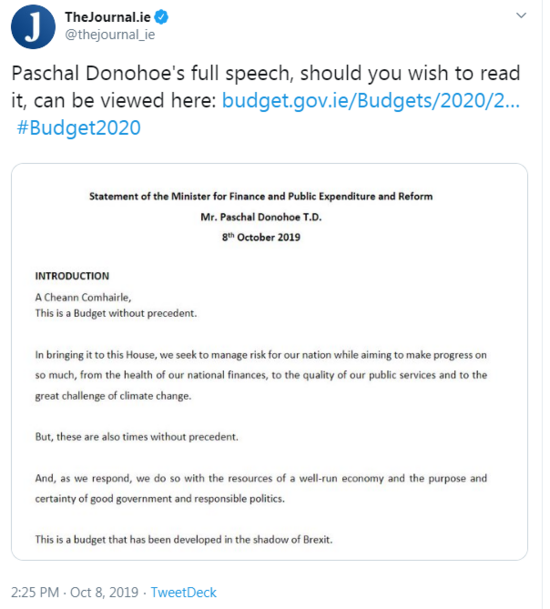Click the A Cheann Comhairle greeting line
This screenshot has width=550, height=609.
click(83, 298)
